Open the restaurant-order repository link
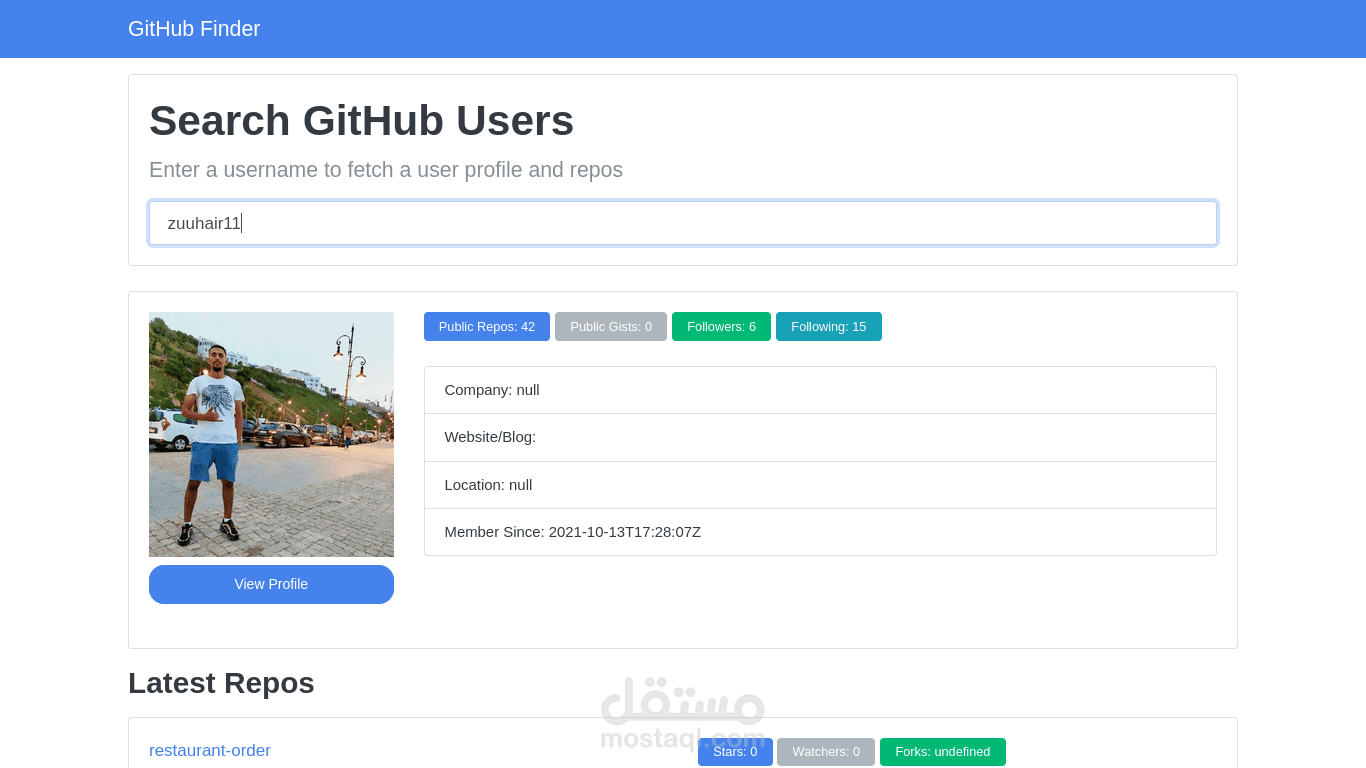This screenshot has height=768, width=1366. [x=209, y=750]
